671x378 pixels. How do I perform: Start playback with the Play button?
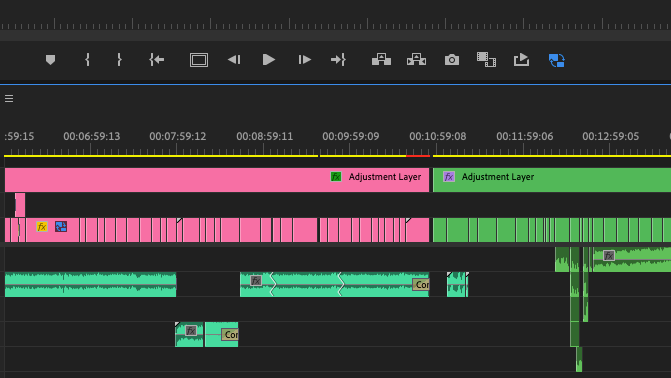click(x=268, y=60)
